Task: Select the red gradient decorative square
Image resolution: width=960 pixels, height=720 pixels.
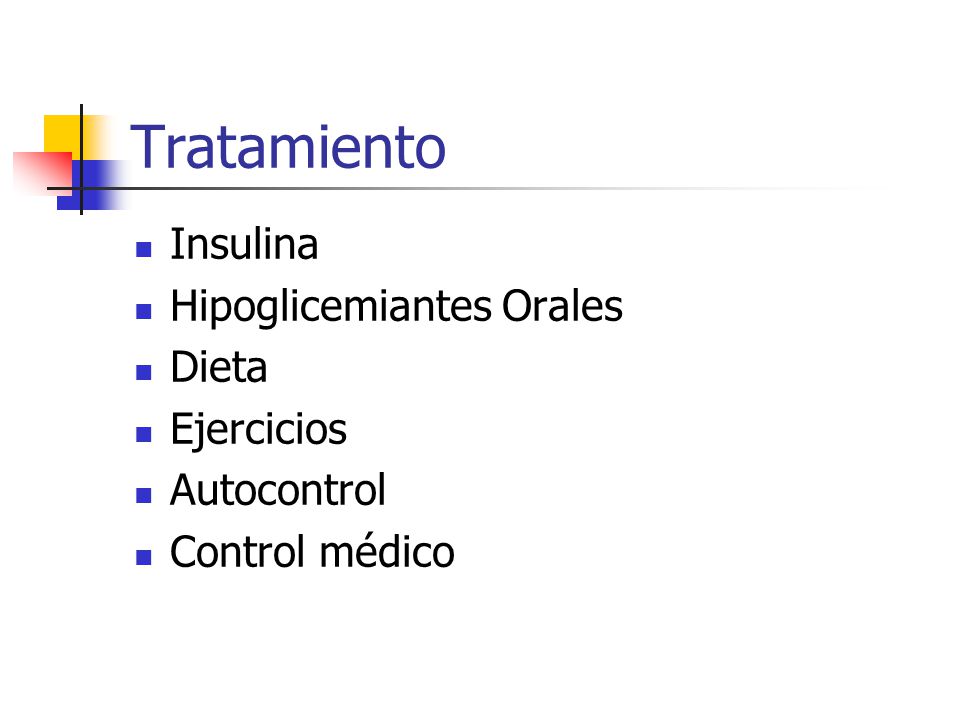Action: tap(42, 173)
